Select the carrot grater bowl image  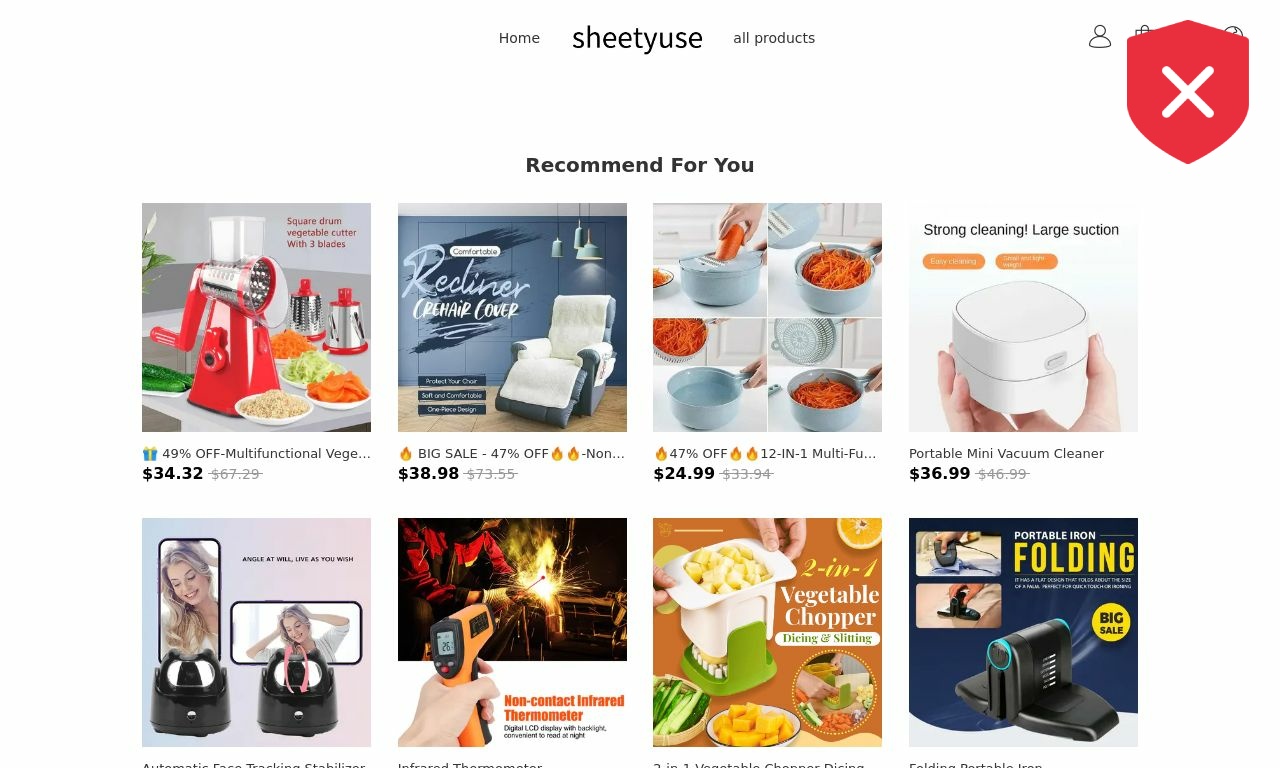click(767, 317)
